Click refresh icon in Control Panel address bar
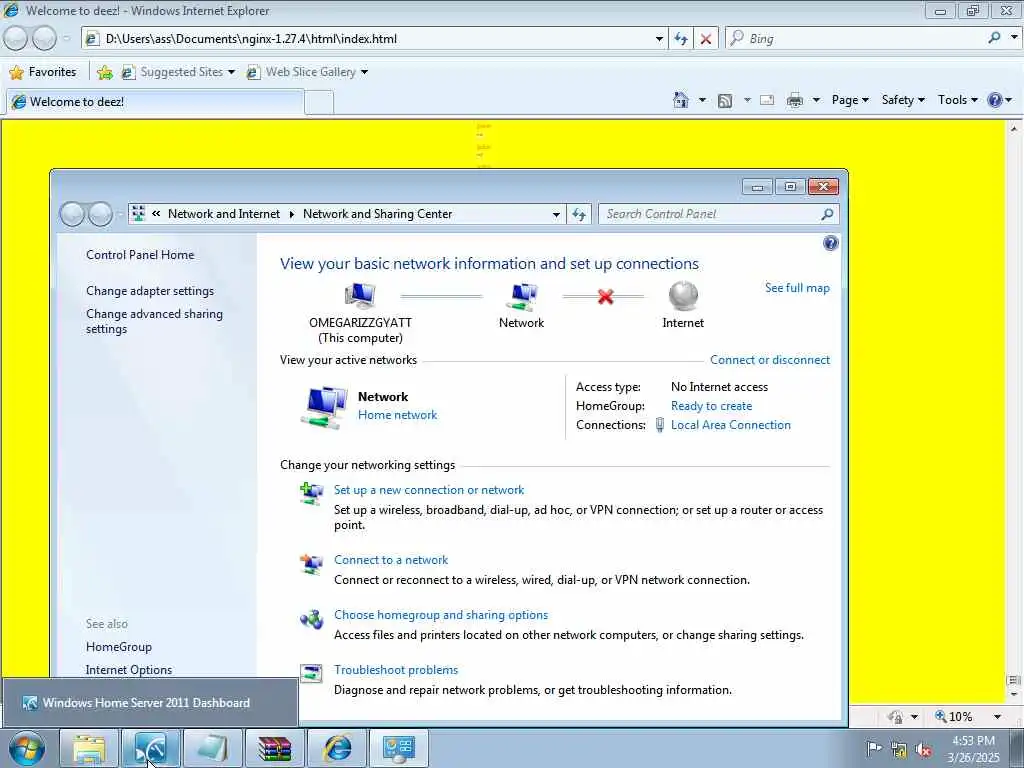 [579, 214]
